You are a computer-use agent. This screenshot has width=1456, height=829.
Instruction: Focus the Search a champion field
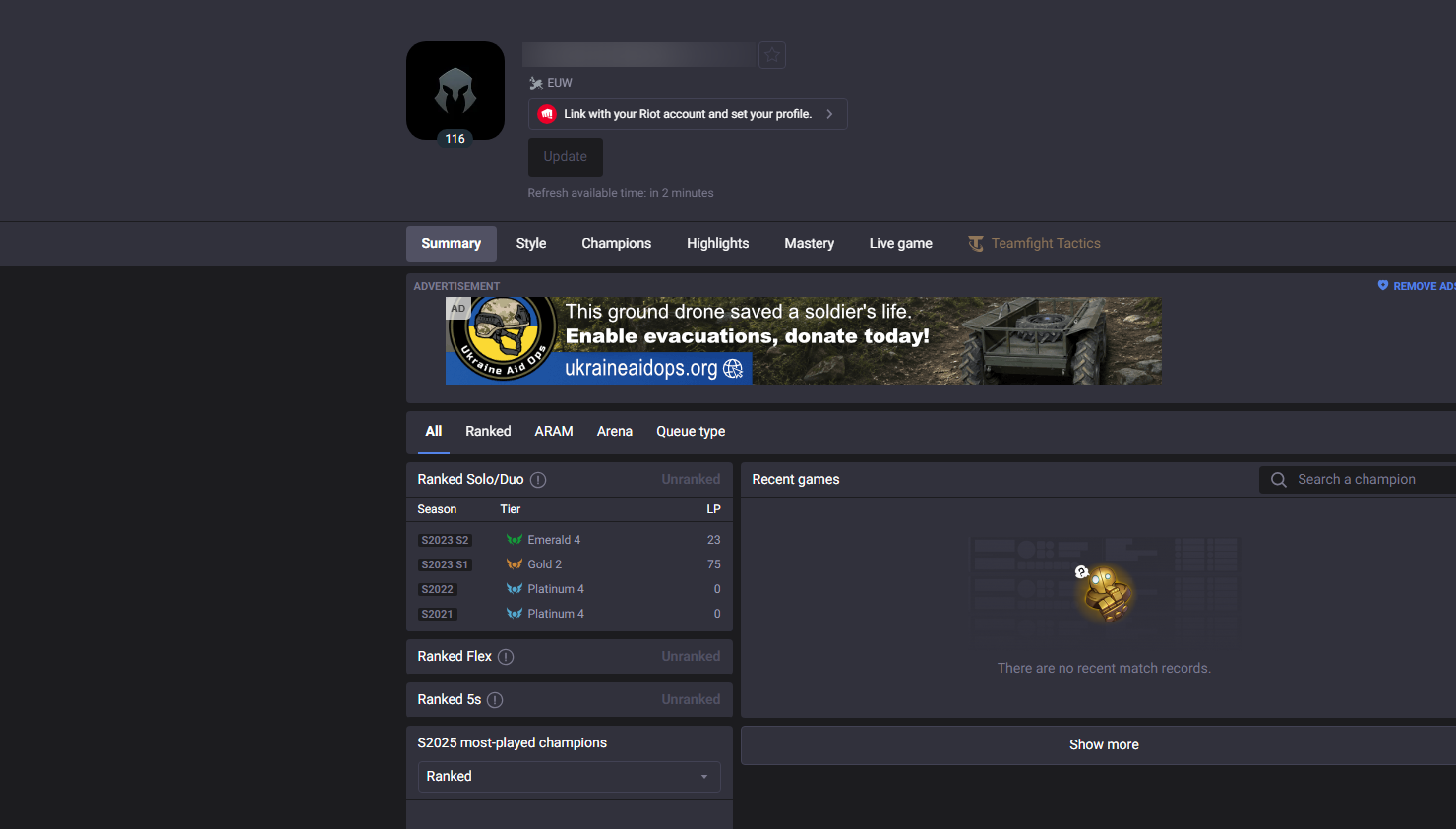(1358, 480)
